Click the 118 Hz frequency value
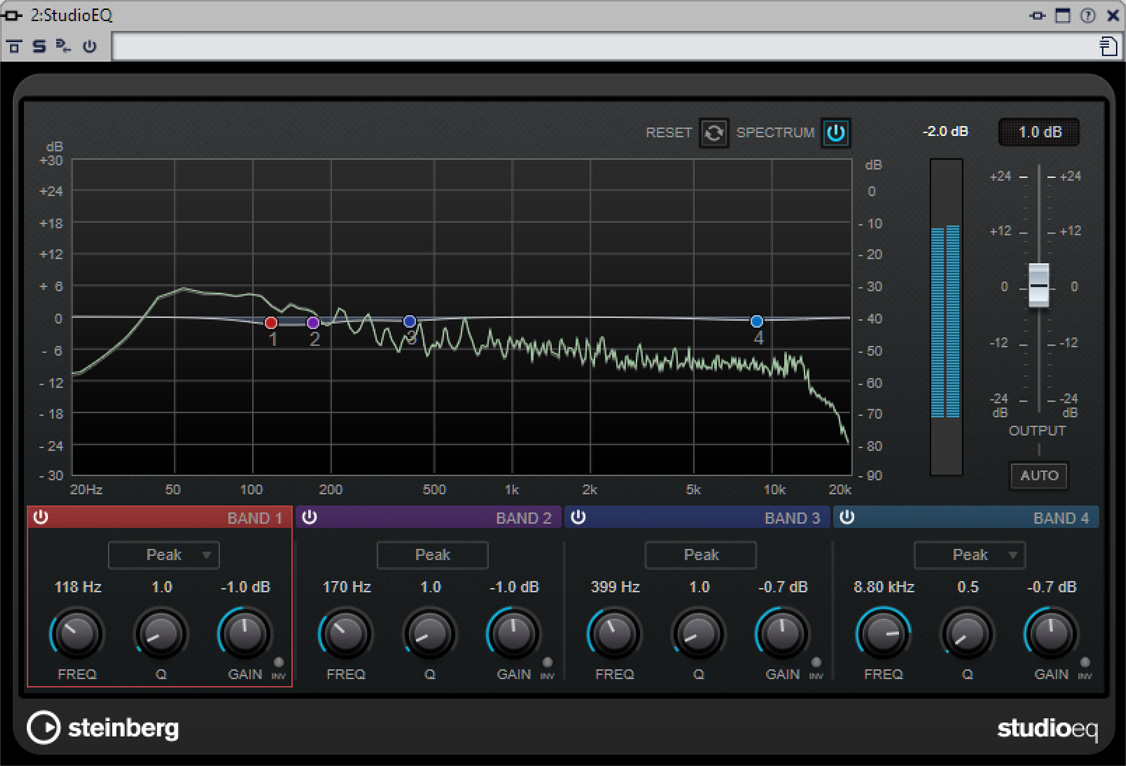Image resolution: width=1126 pixels, height=766 pixels. point(78,587)
